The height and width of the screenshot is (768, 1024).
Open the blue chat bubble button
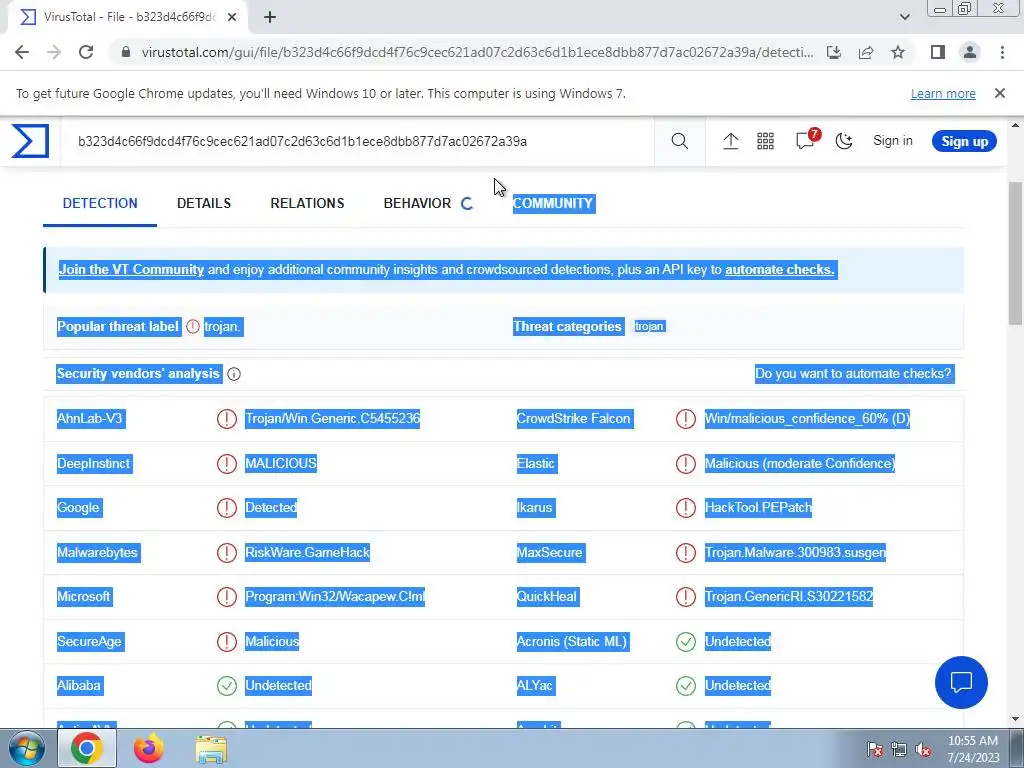[961, 682]
